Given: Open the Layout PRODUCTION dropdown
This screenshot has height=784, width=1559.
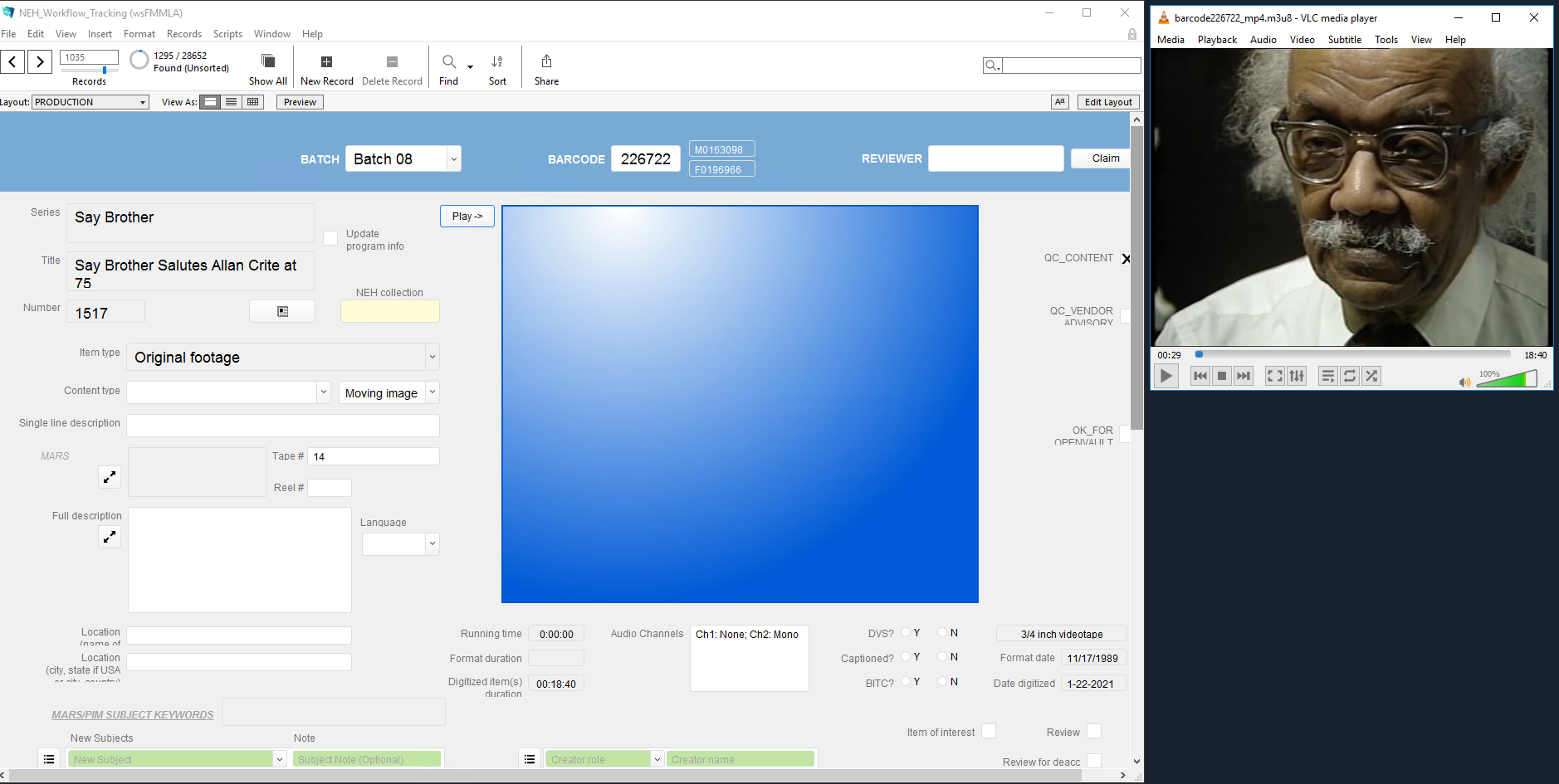Looking at the screenshot, I should click(x=143, y=102).
